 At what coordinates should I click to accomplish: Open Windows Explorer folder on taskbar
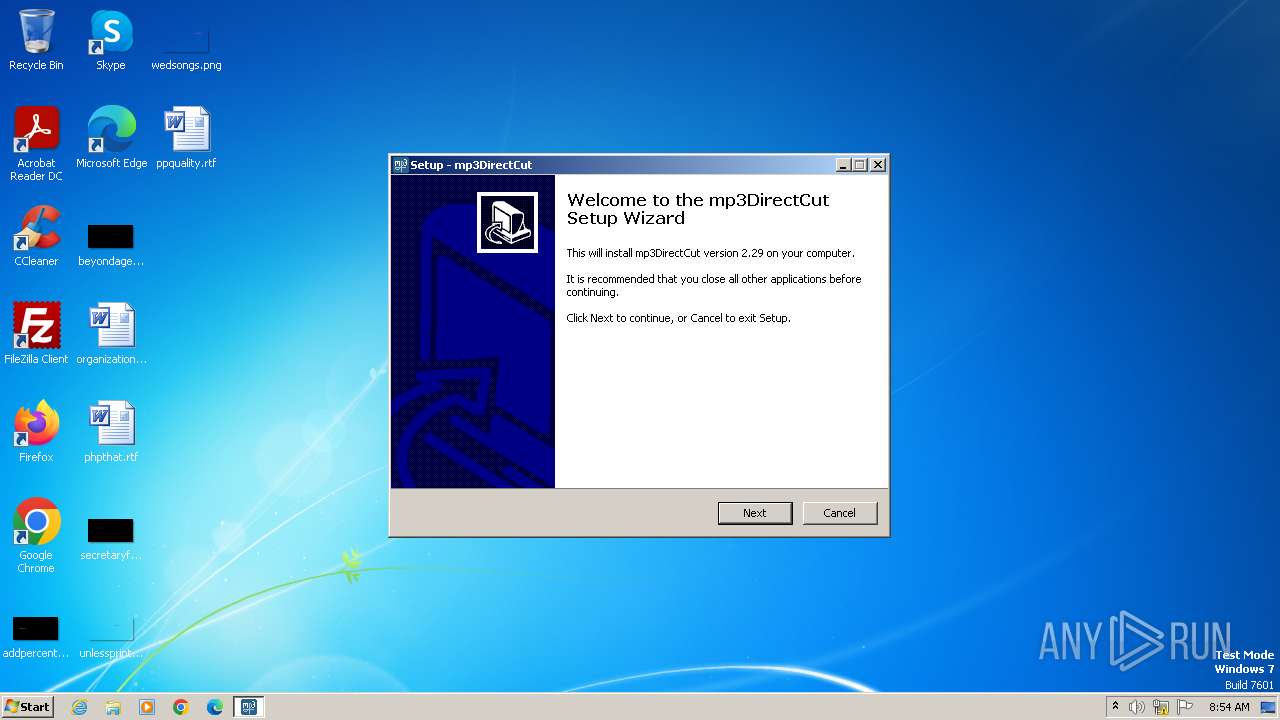(x=113, y=707)
